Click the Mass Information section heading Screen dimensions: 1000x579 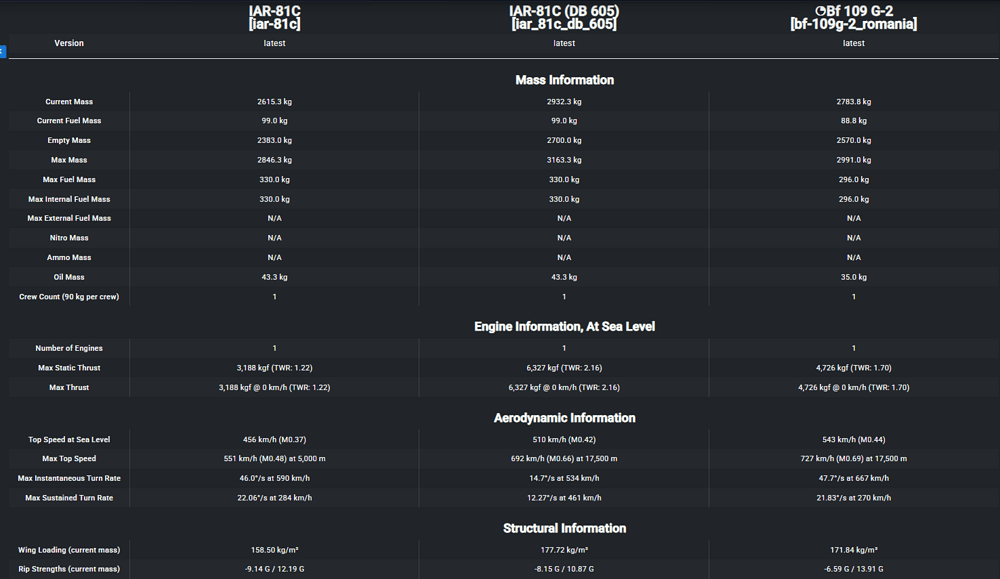click(564, 80)
